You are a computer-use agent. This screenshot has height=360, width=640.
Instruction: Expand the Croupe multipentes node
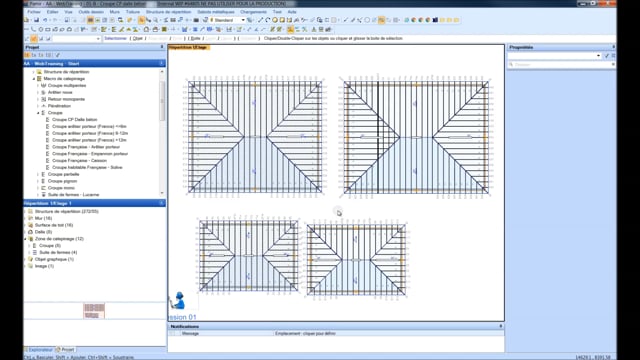pyautogui.click(x=38, y=86)
